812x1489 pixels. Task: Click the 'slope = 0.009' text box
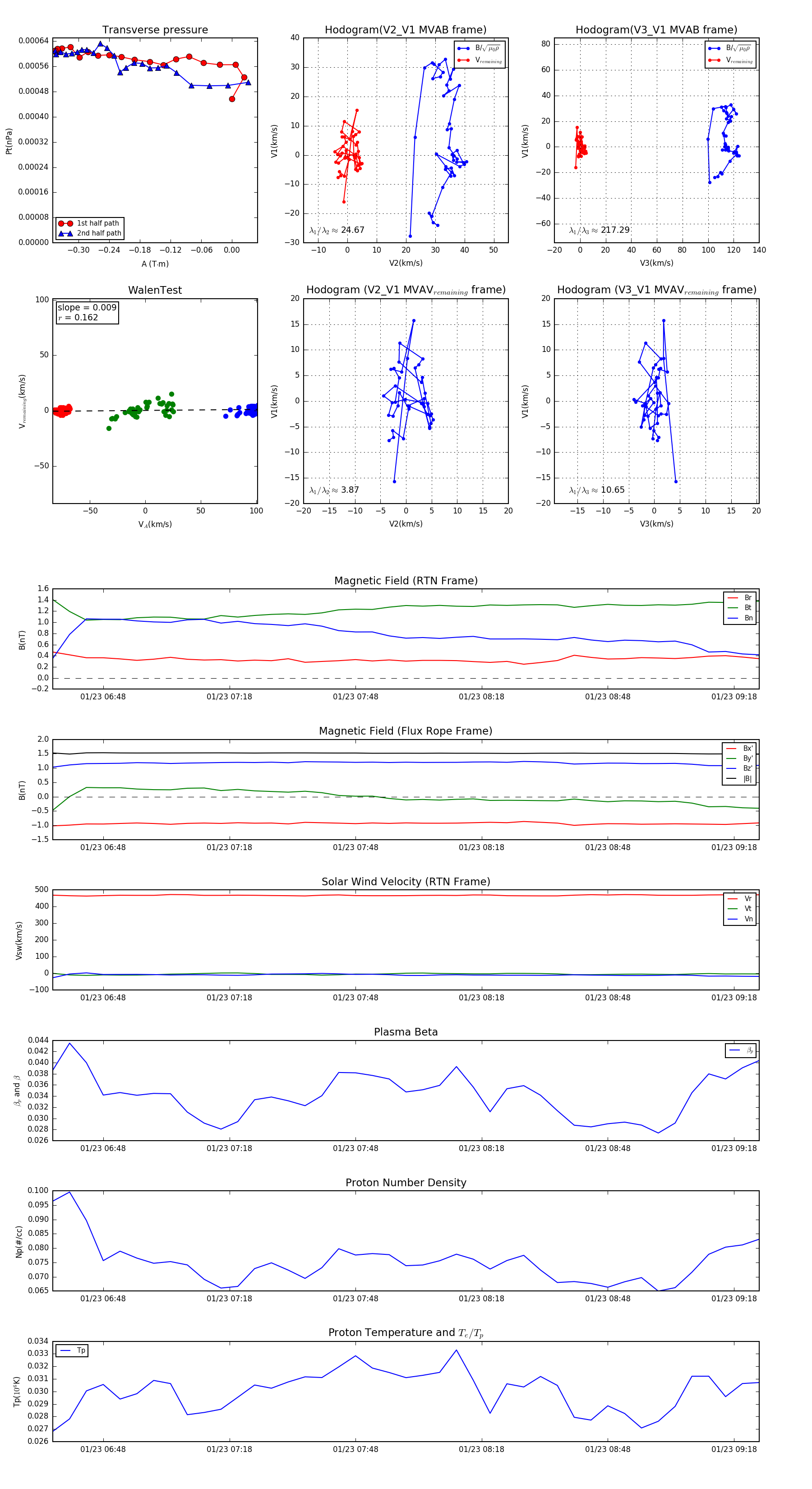tap(87, 308)
